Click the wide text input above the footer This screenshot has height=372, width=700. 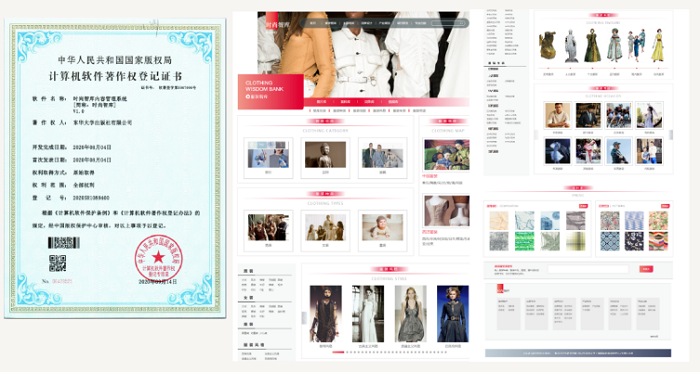[588, 269]
